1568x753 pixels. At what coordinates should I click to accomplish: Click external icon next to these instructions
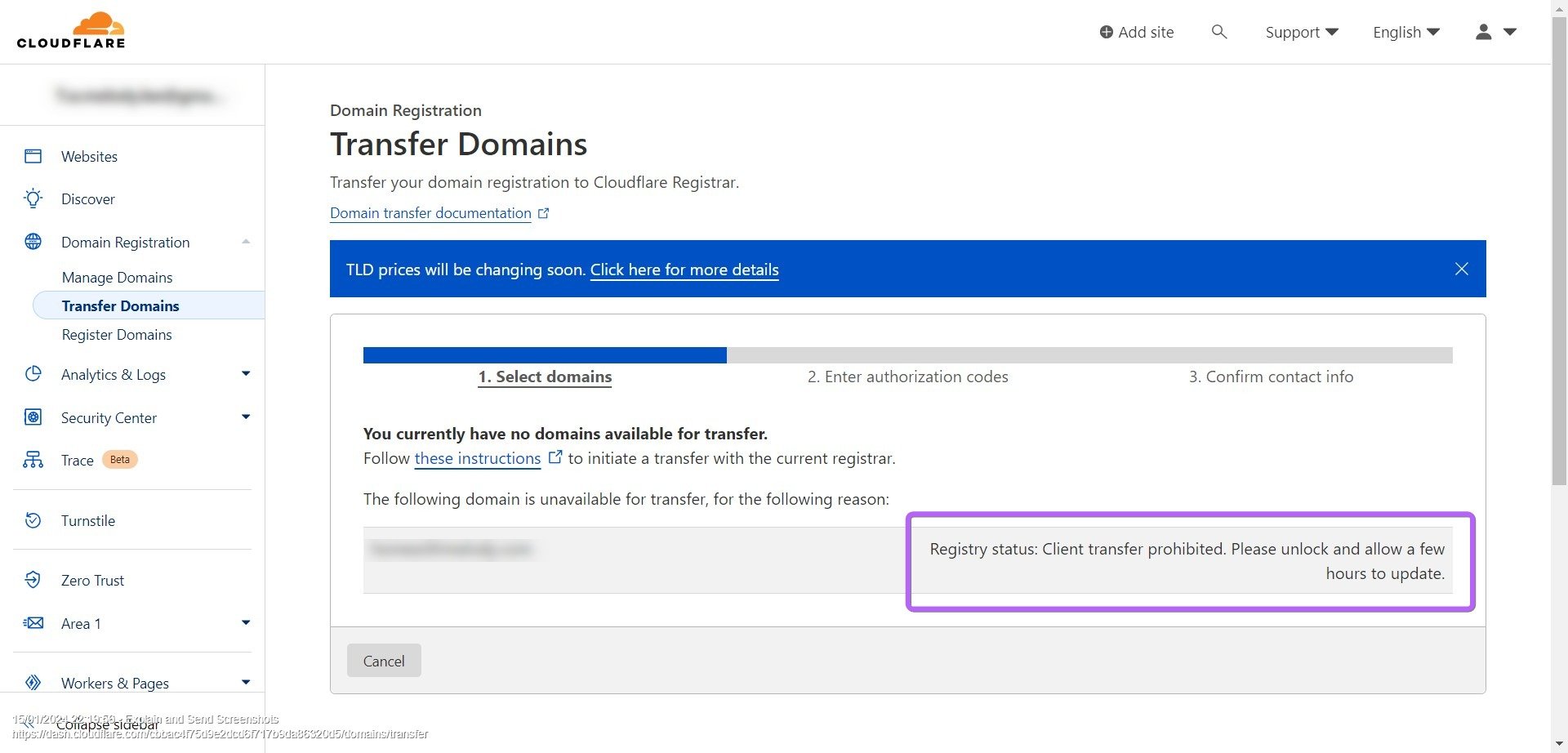click(x=555, y=457)
